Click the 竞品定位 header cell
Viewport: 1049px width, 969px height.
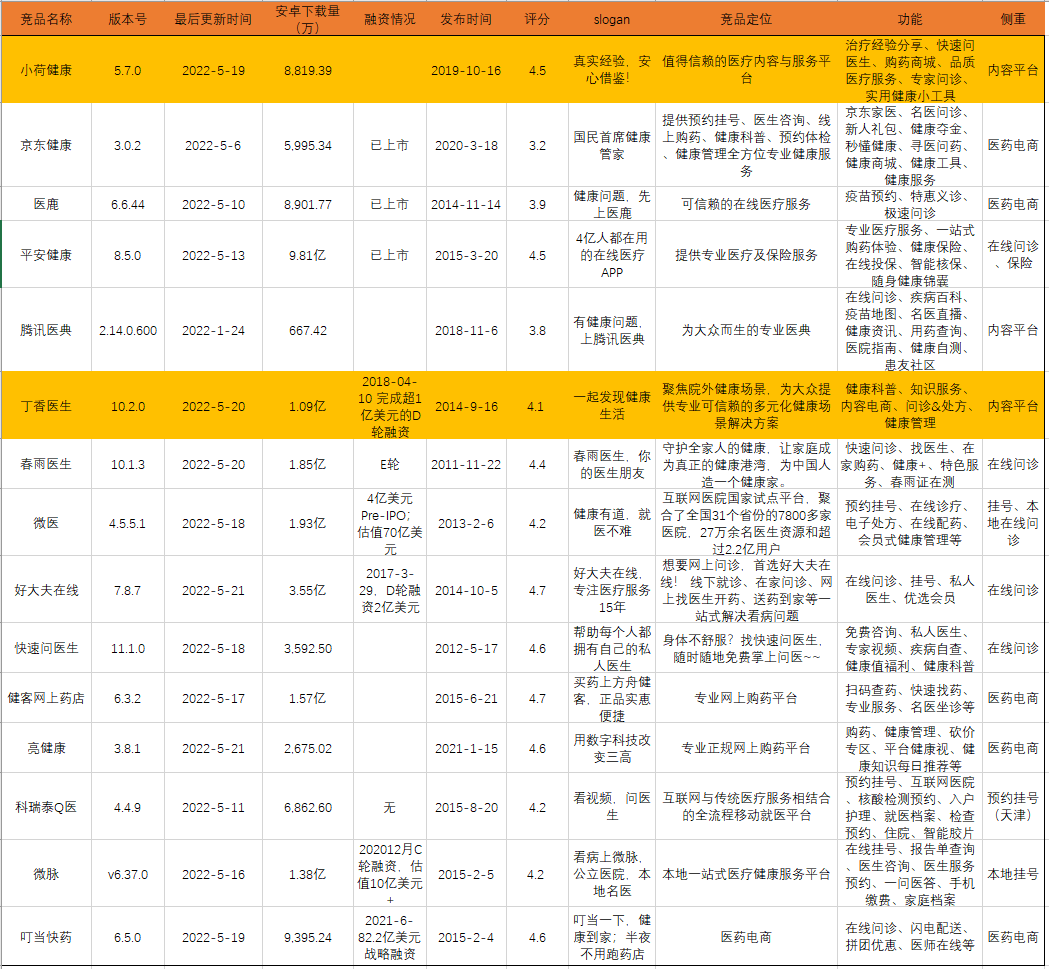tap(746, 19)
